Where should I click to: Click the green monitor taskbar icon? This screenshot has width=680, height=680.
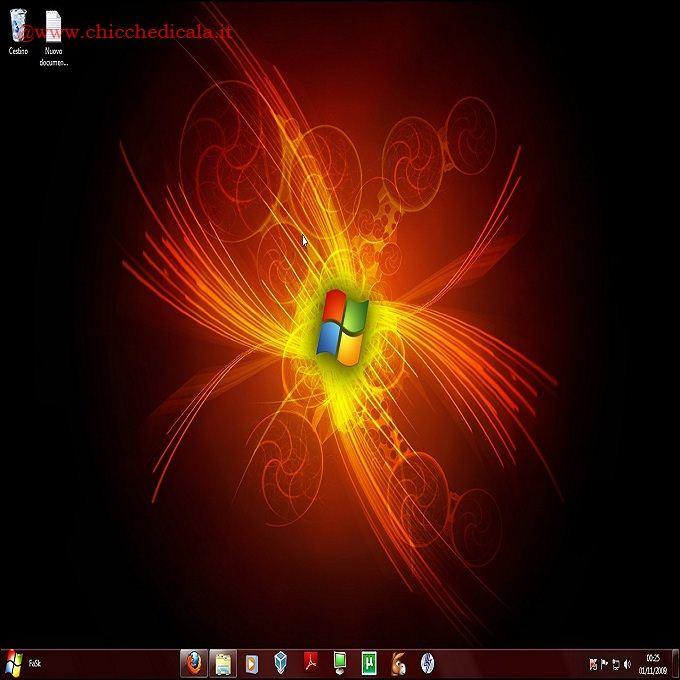(x=340, y=663)
